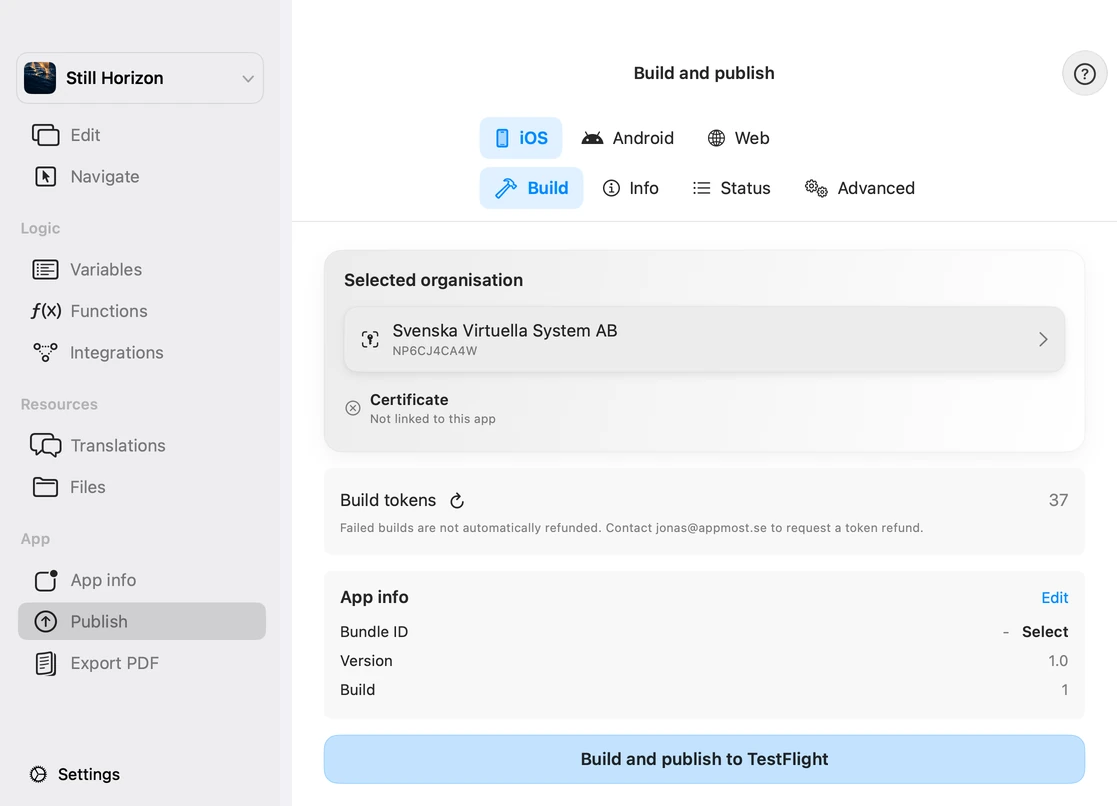
Task: Click the Translations speech bubbles icon
Action: (46, 445)
